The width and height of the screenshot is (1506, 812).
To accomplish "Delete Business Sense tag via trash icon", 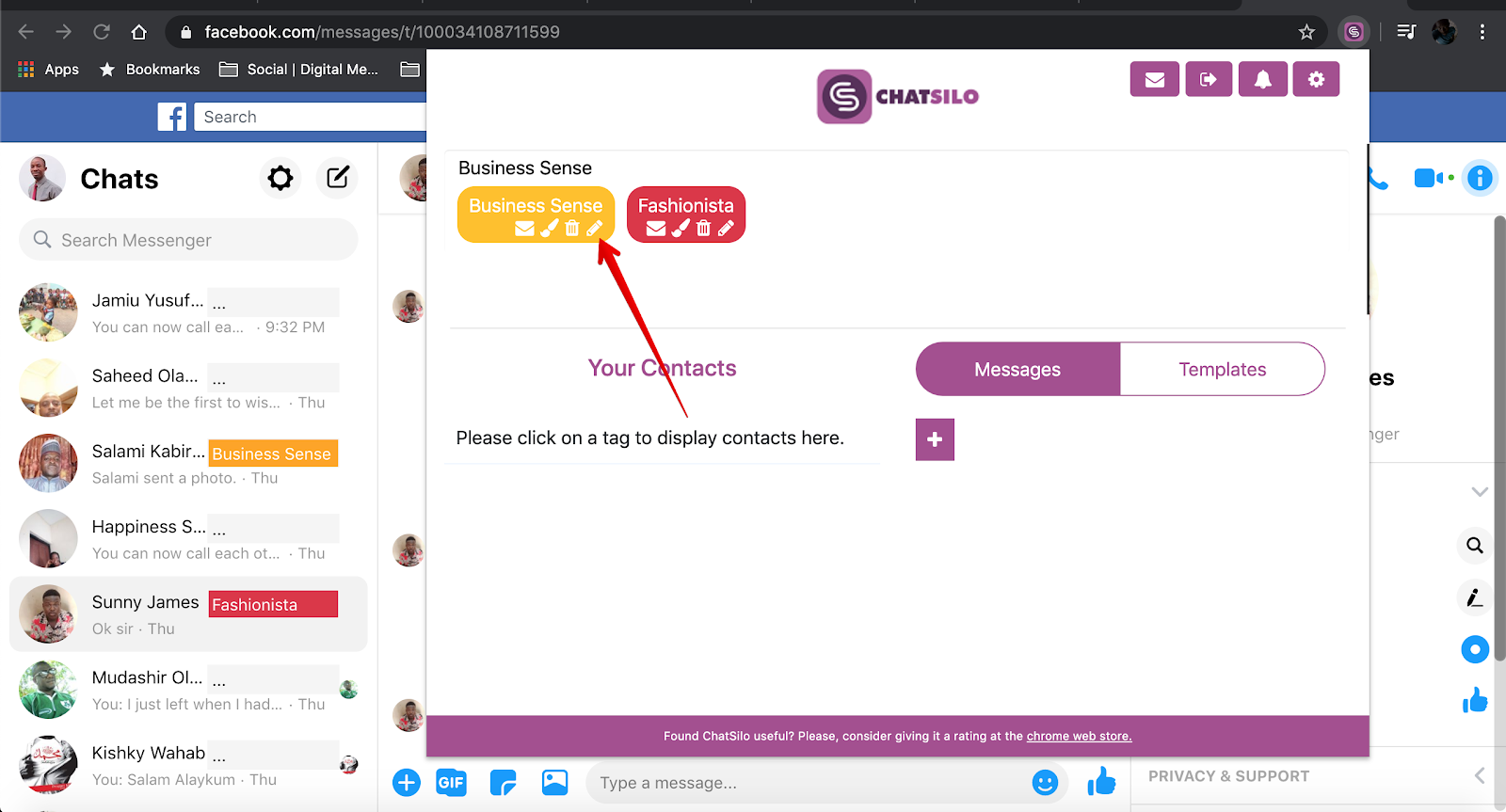I will tap(572, 228).
